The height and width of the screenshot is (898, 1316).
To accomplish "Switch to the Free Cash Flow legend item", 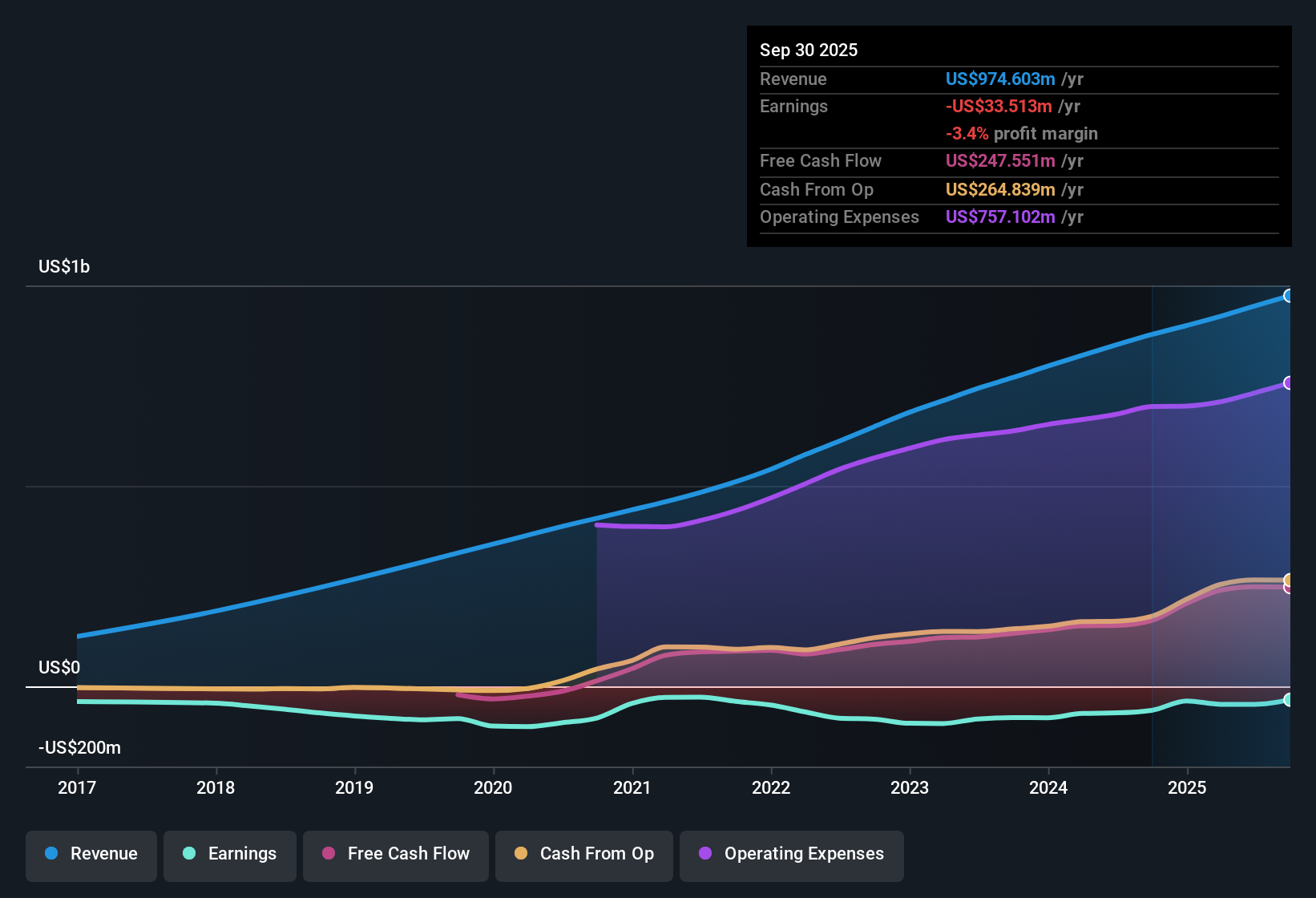I will coord(395,854).
